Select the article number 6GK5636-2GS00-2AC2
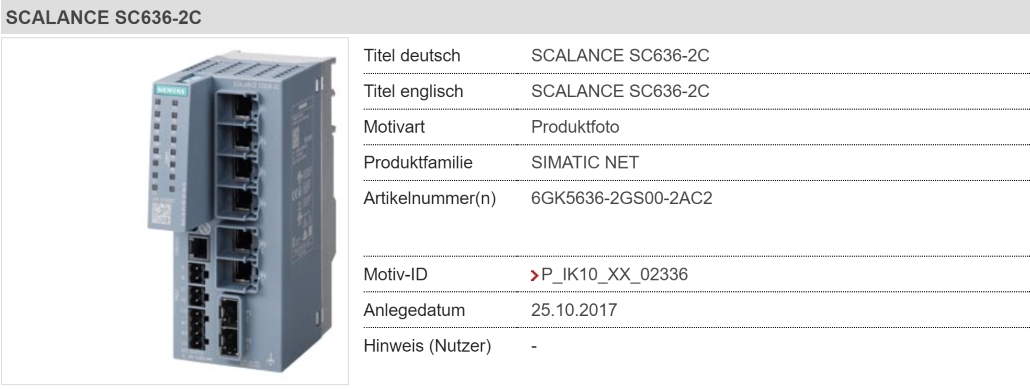The image size is (1030, 389). 621,198
